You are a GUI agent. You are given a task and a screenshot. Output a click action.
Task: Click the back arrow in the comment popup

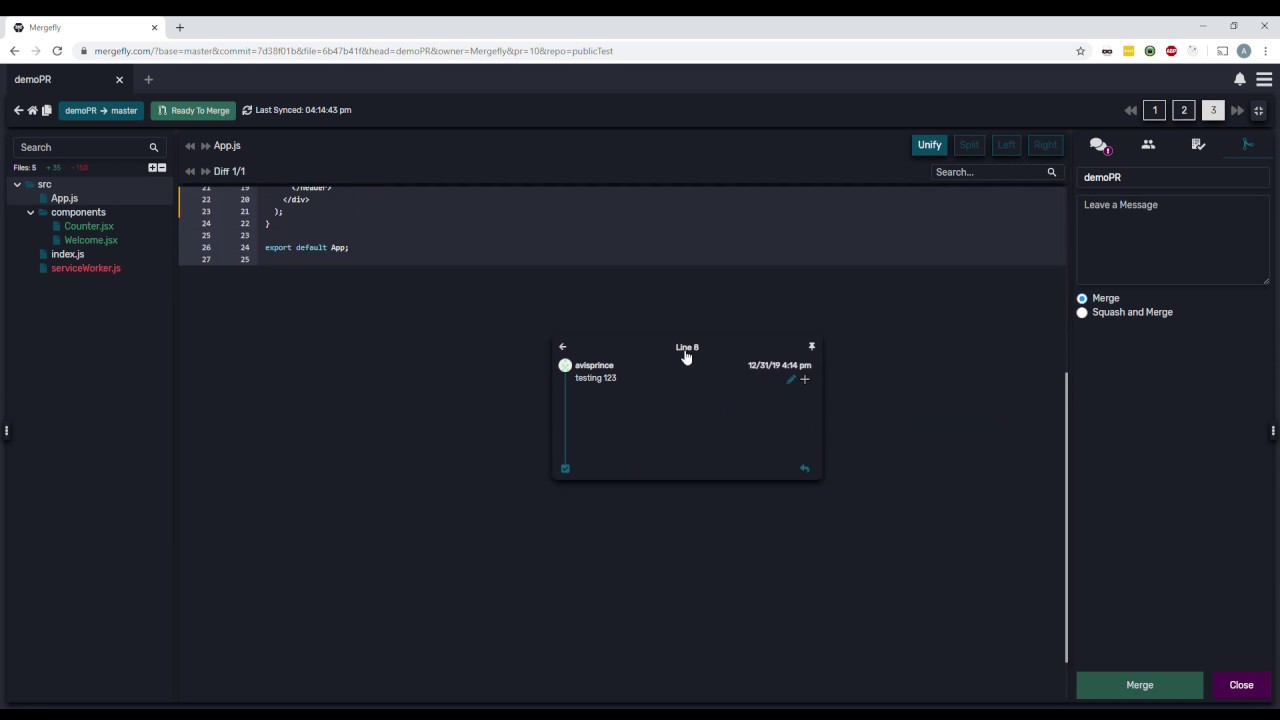(562, 347)
